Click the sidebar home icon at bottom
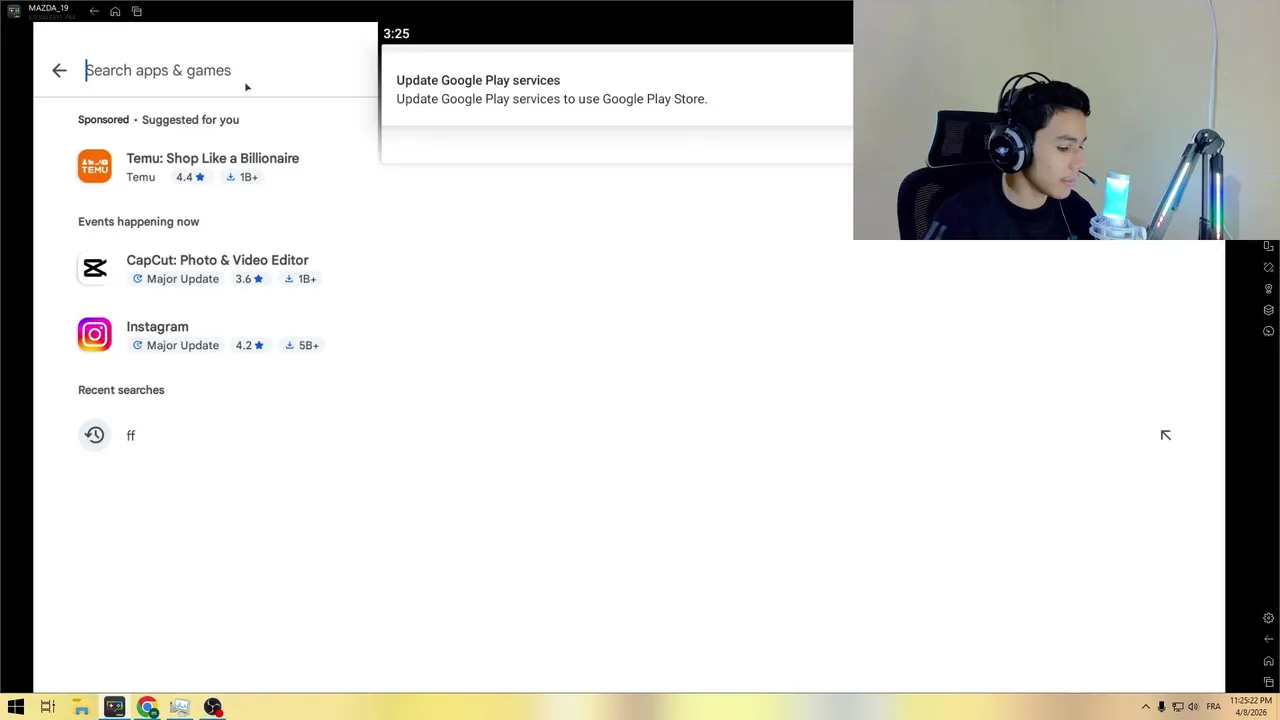This screenshot has width=1280, height=720. (x=1268, y=661)
